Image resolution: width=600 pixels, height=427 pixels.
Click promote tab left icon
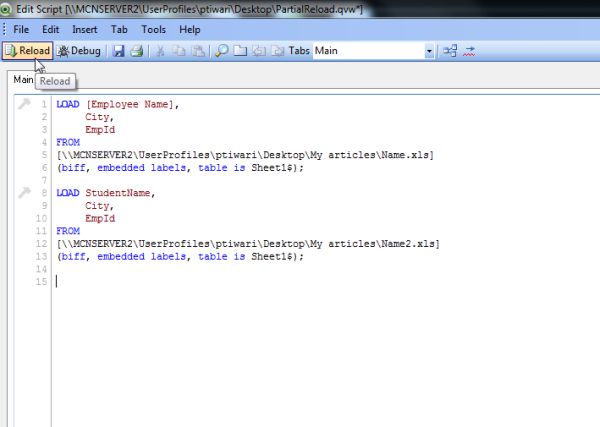point(259,51)
